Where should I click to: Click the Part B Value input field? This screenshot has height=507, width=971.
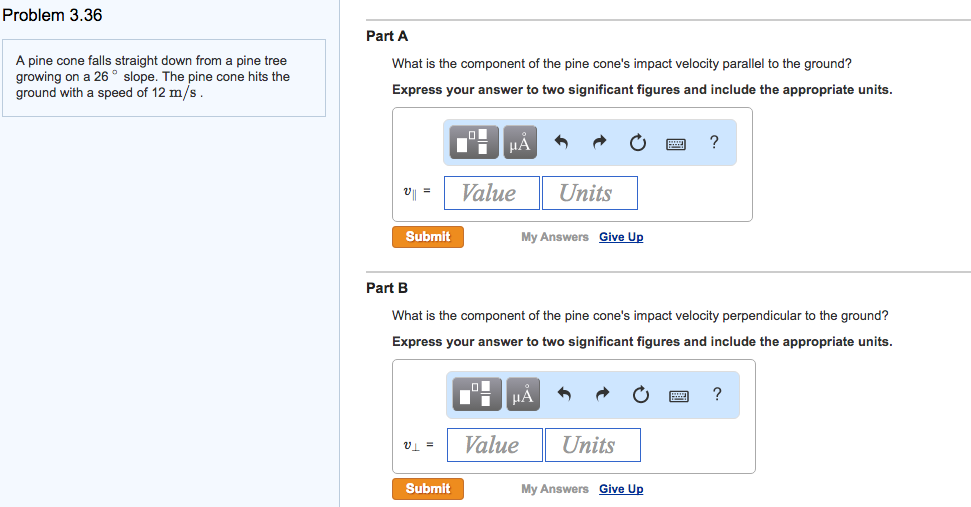coord(494,445)
